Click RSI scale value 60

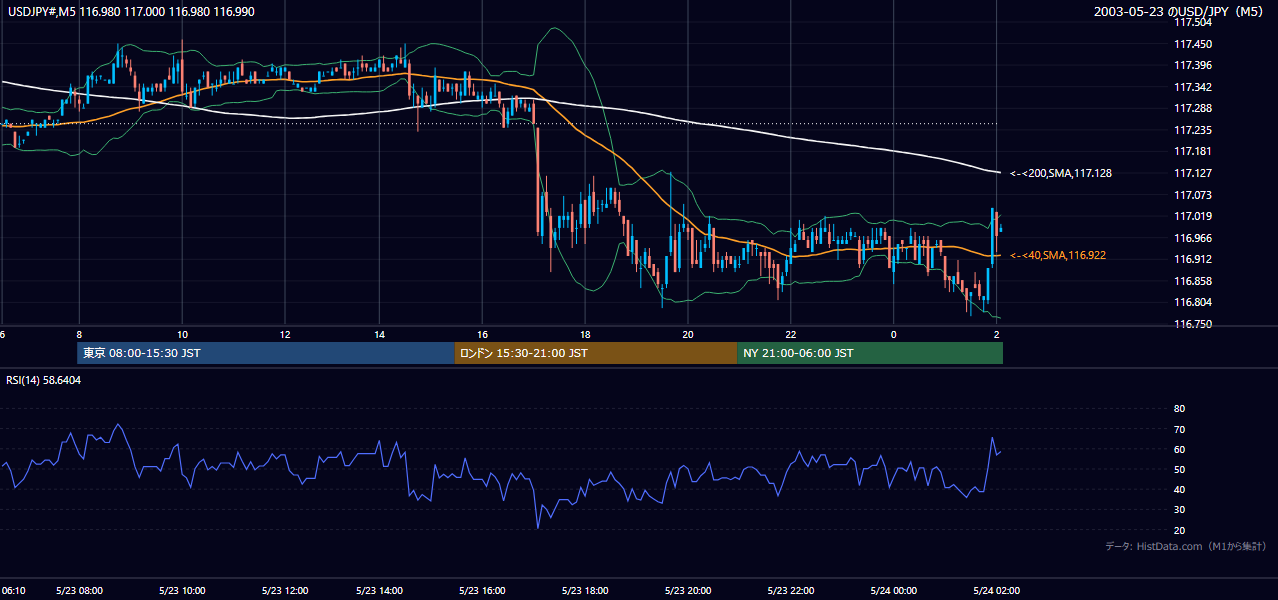coord(1179,449)
